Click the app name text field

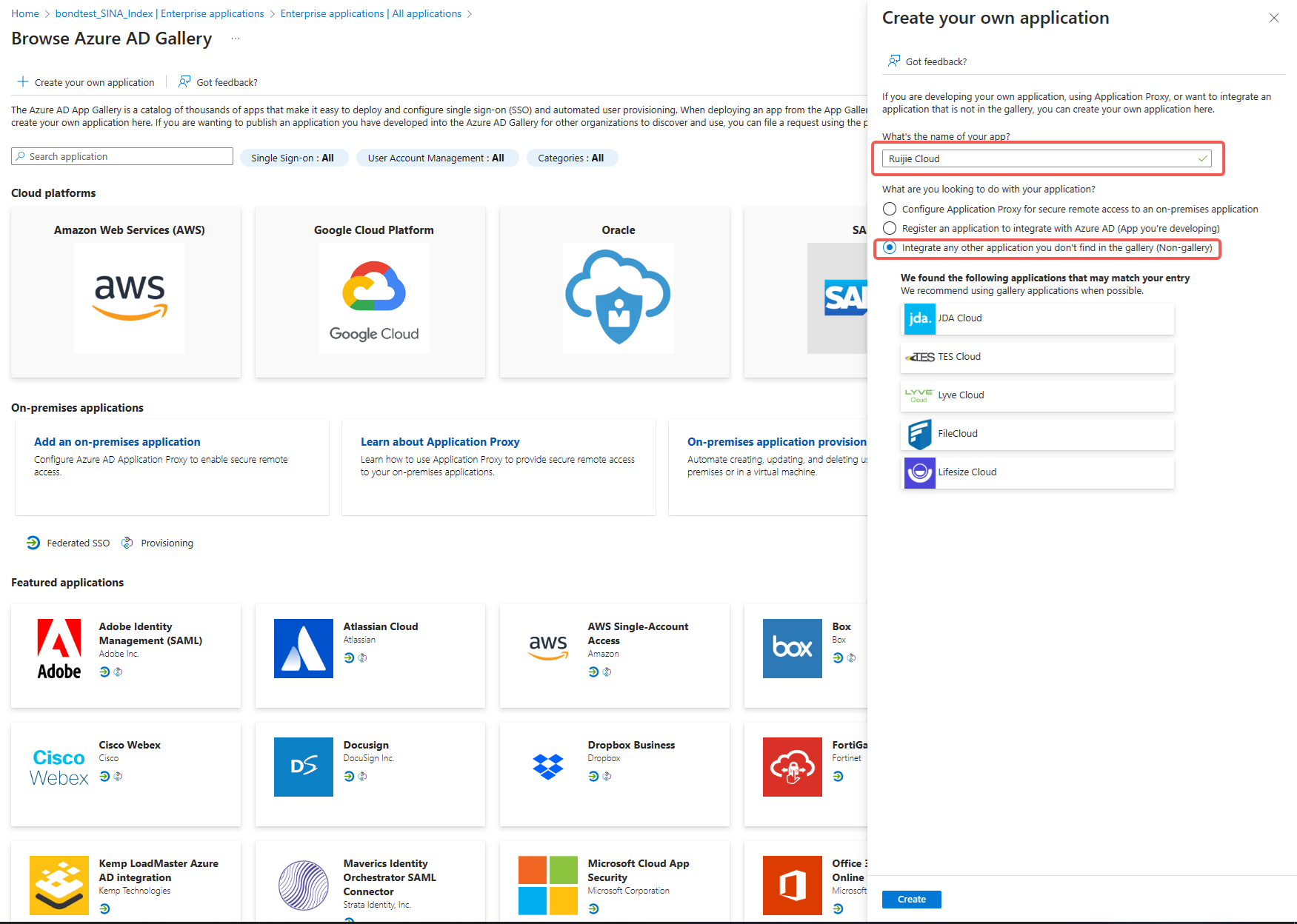click(x=1041, y=158)
